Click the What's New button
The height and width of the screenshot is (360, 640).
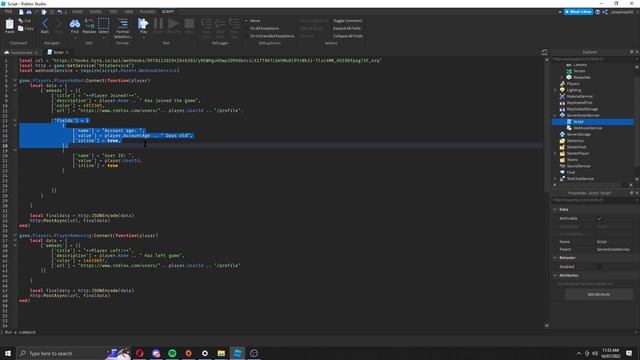pyautogui.click(x=578, y=12)
